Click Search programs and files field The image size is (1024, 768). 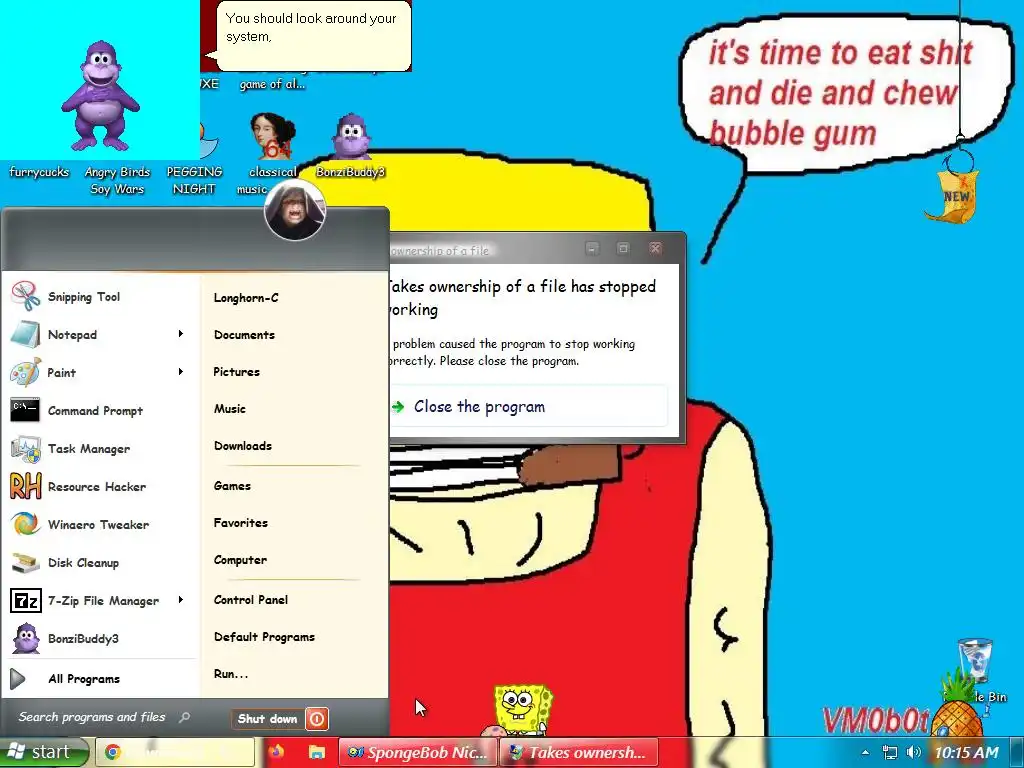[x=103, y=718]
